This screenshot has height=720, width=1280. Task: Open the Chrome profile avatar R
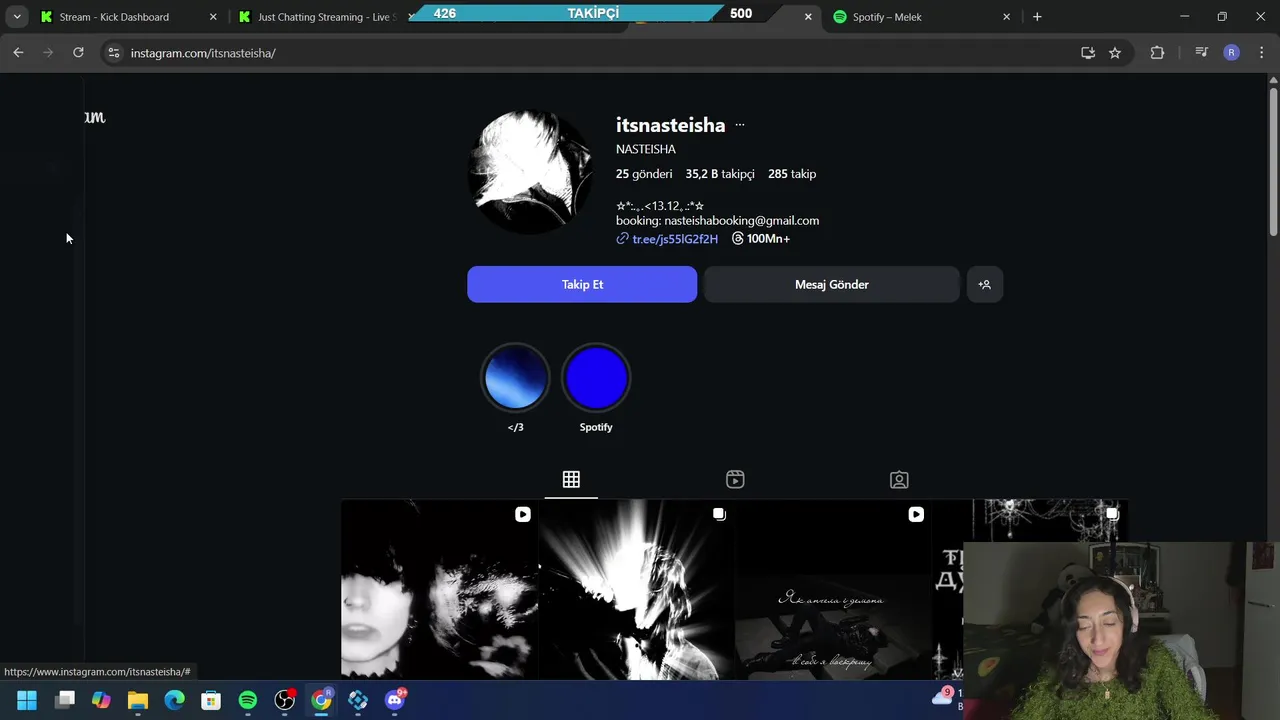point(1231,53)
